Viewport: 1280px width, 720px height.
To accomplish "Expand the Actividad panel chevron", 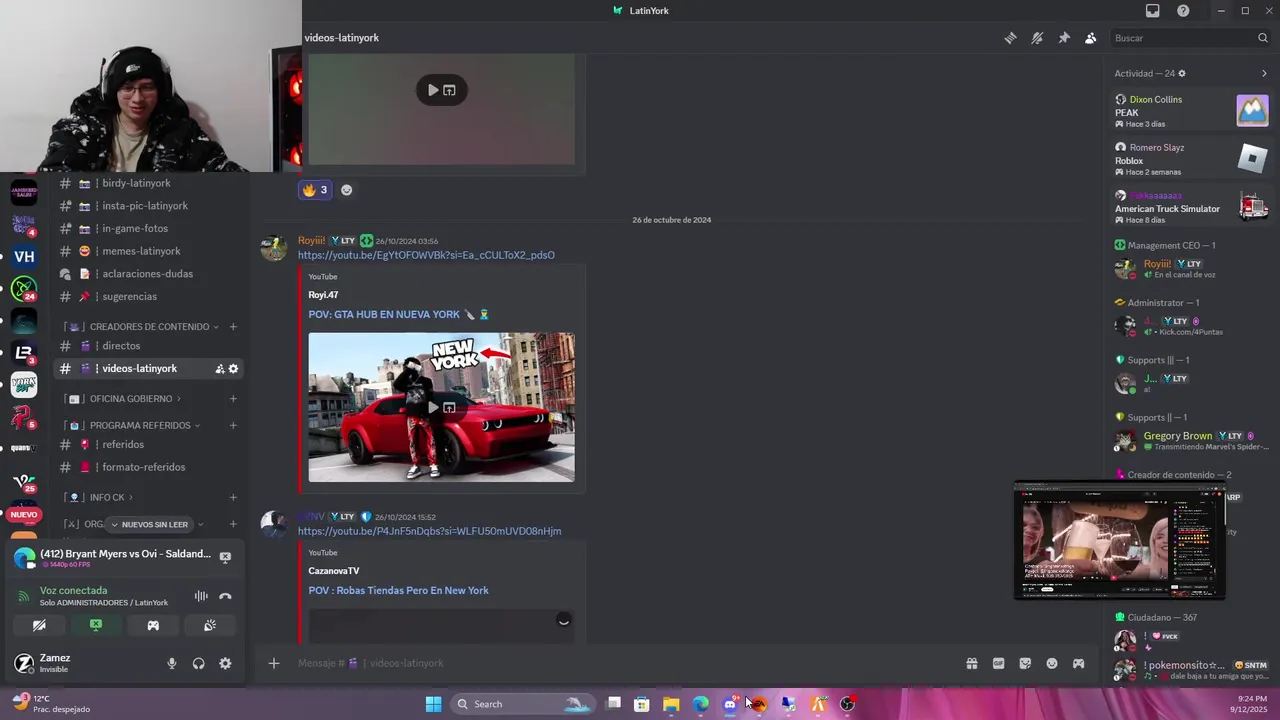I will coord(1264,73).
